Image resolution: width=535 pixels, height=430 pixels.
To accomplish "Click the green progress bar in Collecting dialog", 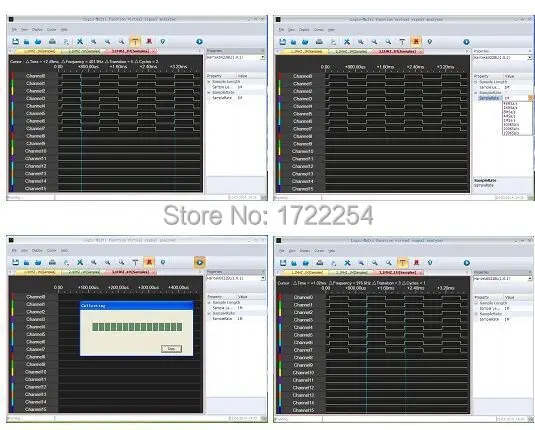I will pos(137,327).
